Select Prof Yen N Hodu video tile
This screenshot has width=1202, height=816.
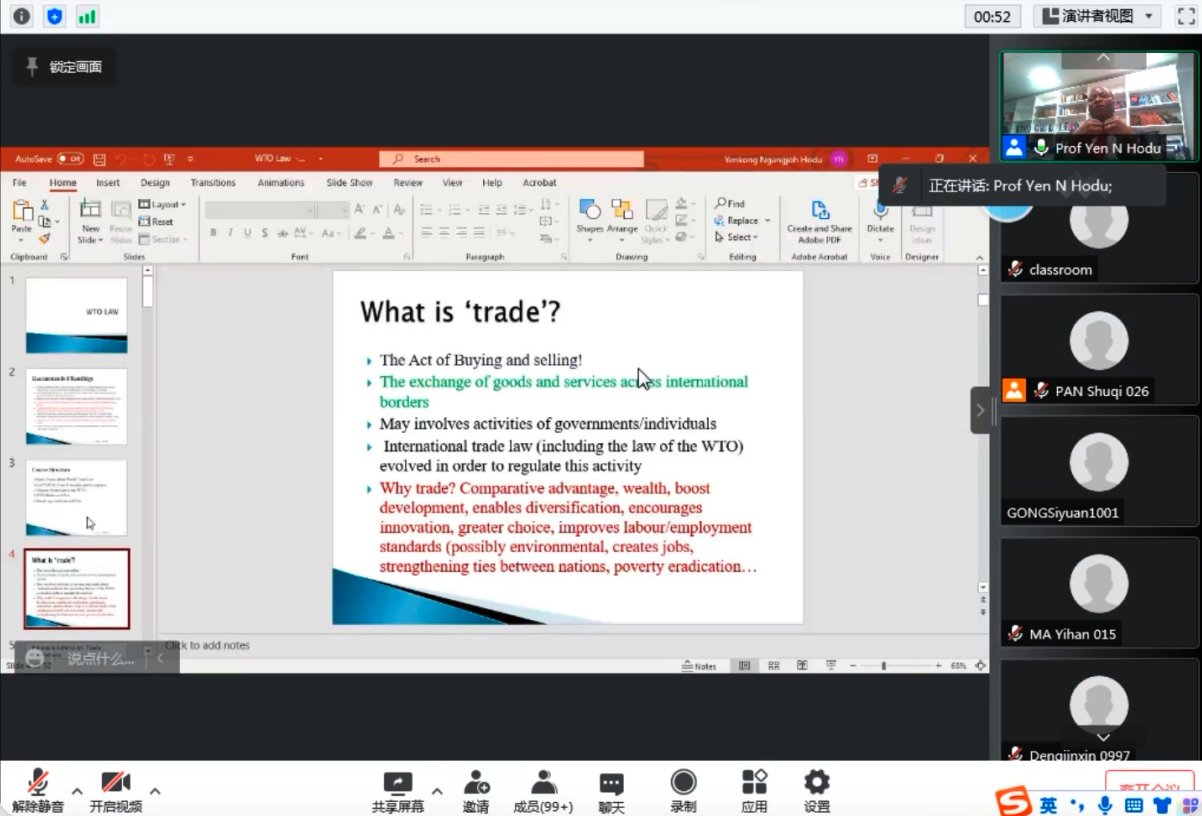(1099, 106)
